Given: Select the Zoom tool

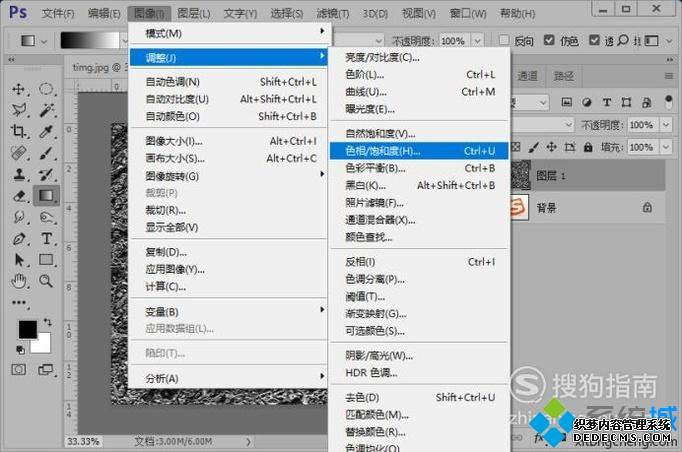Looking at the screenshot, I should point(46,281).
